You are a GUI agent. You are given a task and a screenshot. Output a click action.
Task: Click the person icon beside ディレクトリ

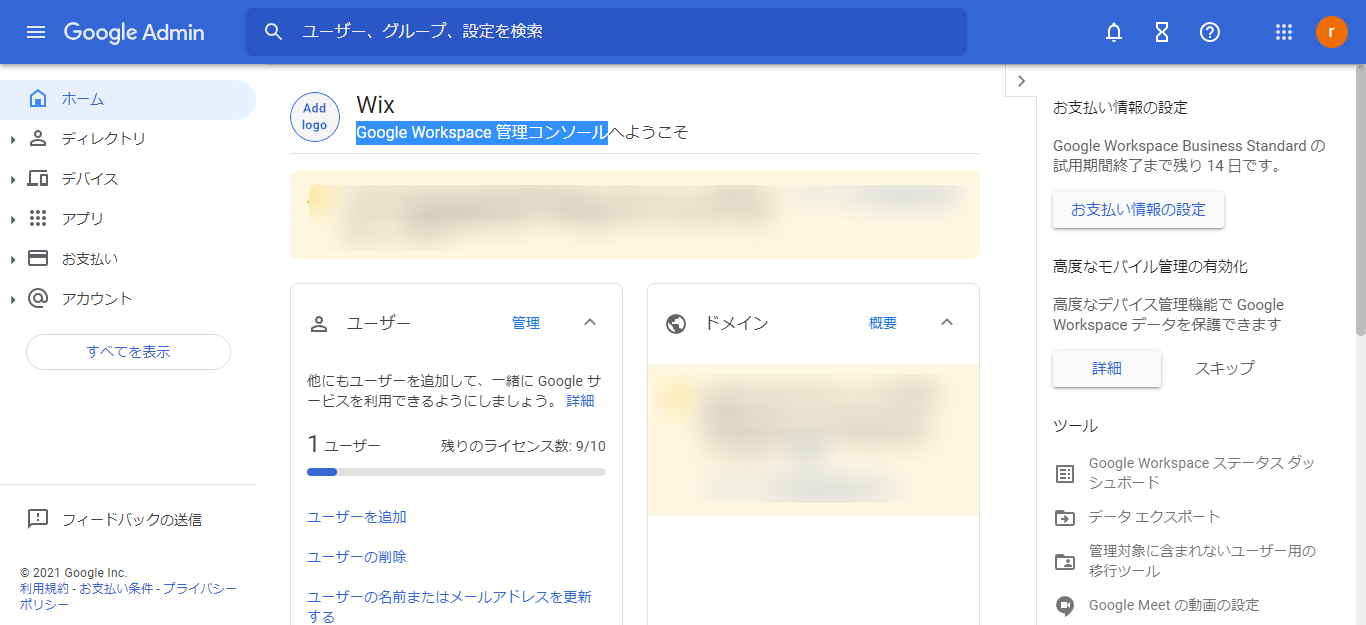coord(38,138)
